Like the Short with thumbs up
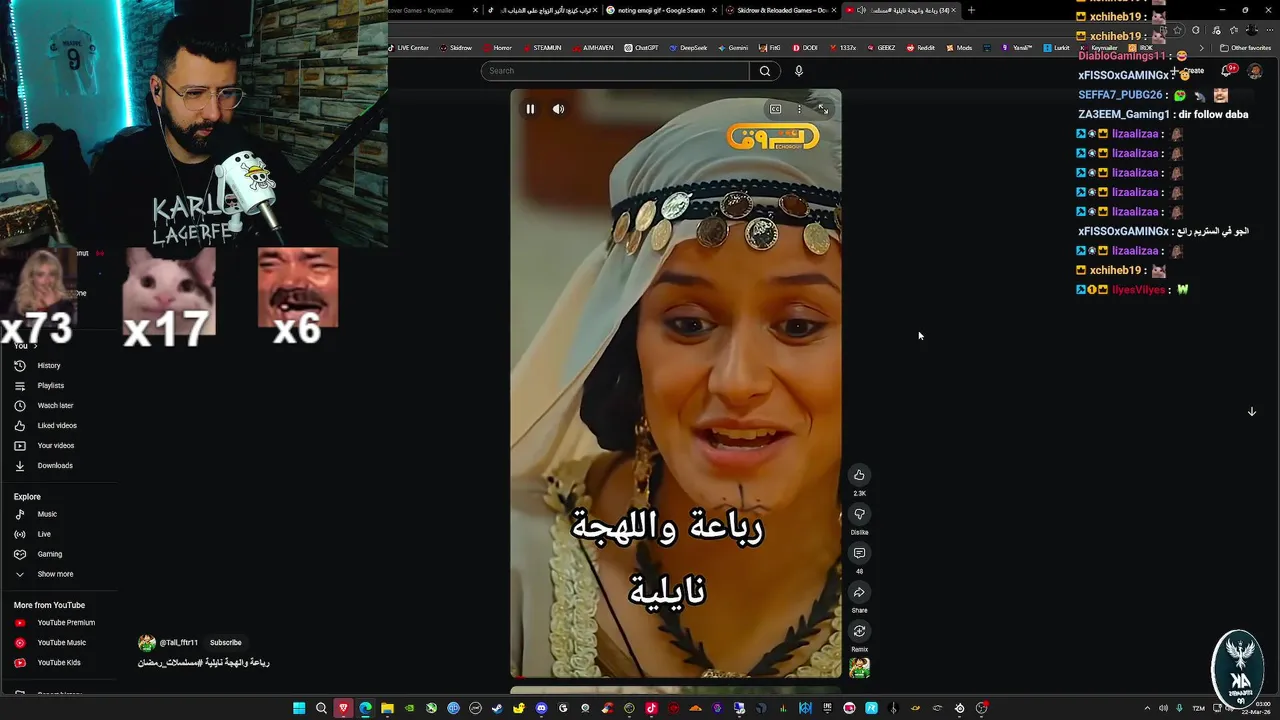1280x720 pixels. click(x=859, y=475)
